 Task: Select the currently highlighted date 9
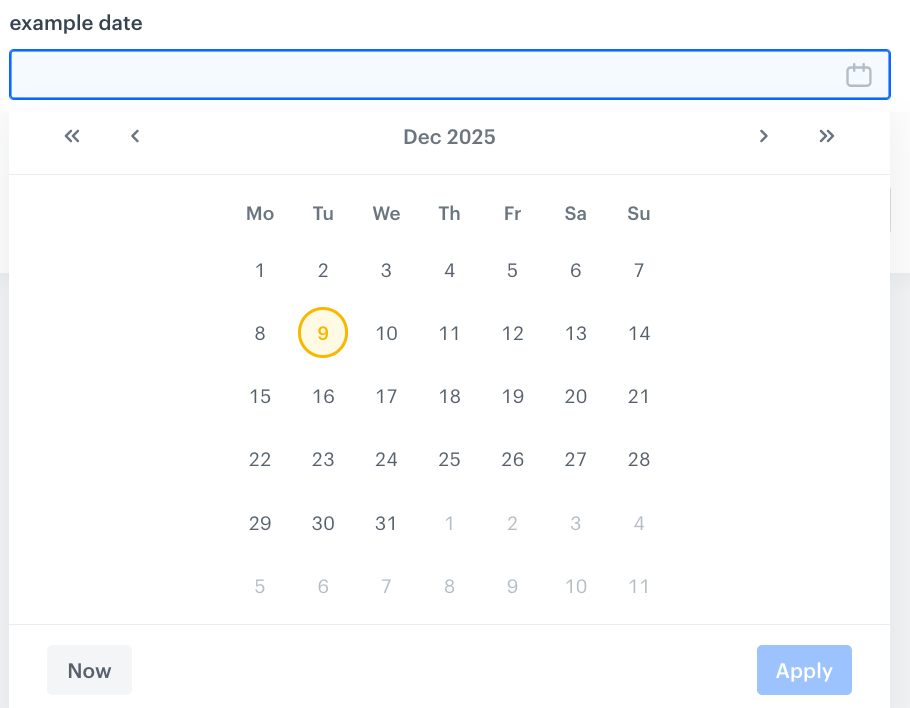(323, 332)
